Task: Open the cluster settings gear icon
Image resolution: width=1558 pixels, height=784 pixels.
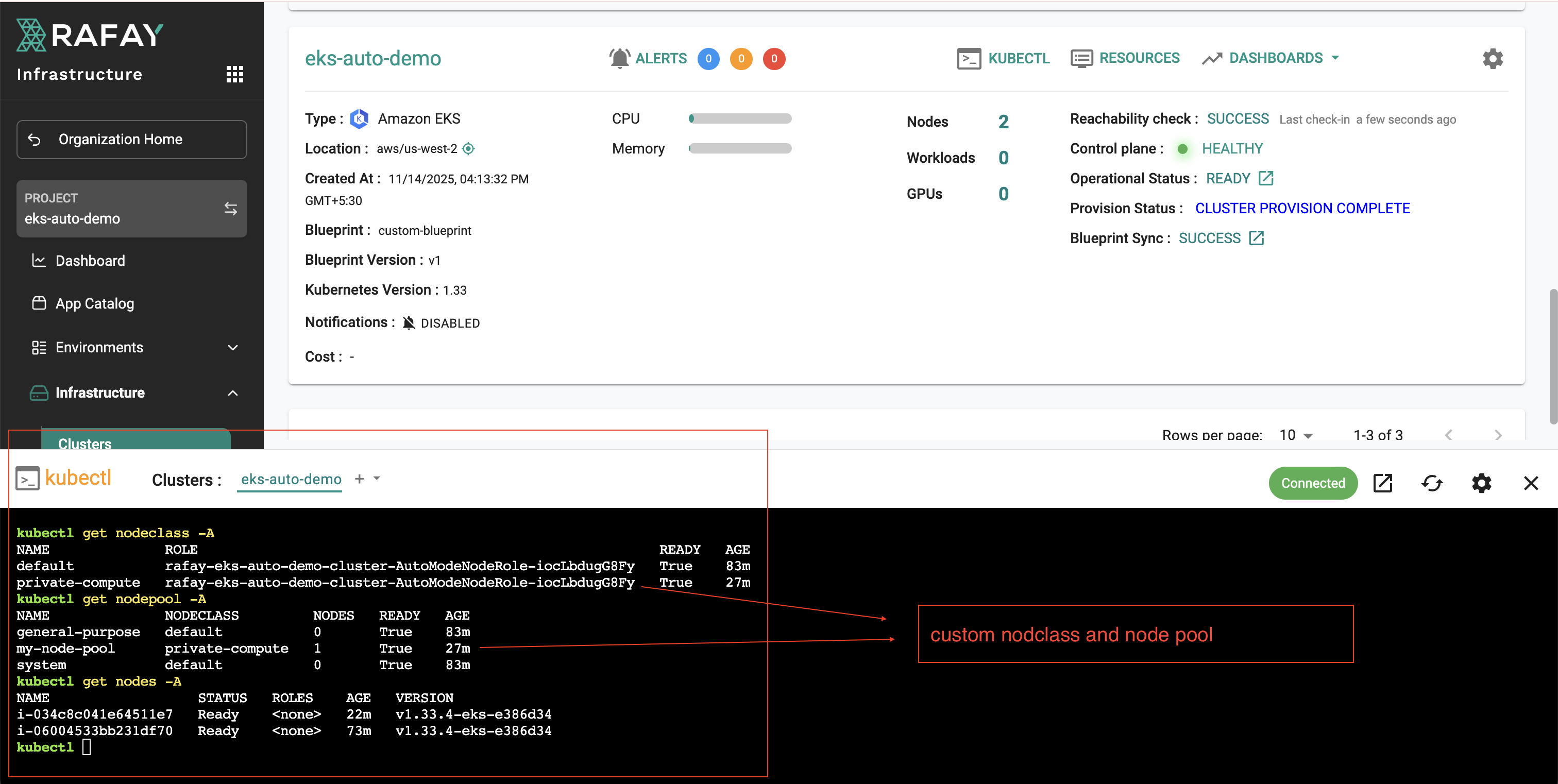Action: coord(1492,59)
